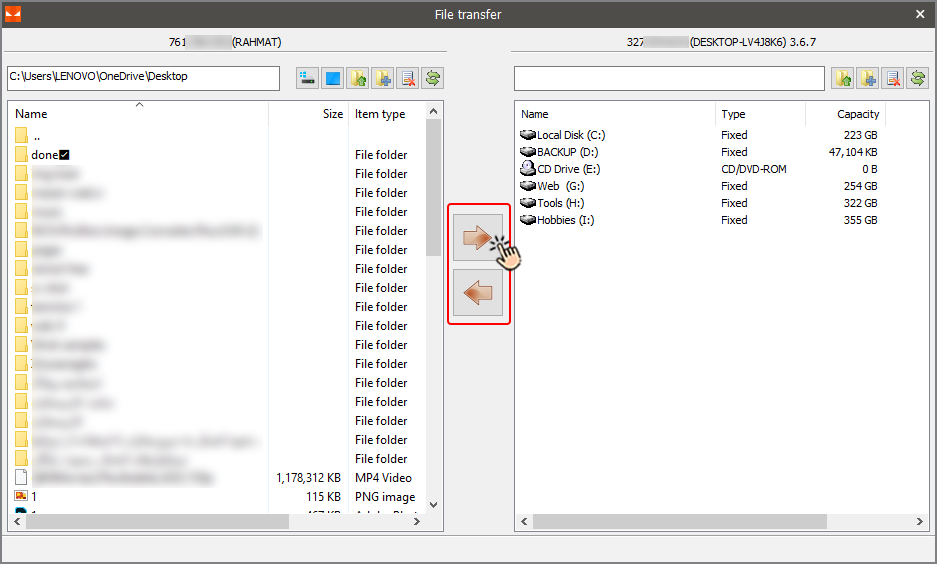Image resolution: width=937 pixels, height=564 pixels.
Task: Click local horizontal scroll right arrow
Action: coord(417,522)
